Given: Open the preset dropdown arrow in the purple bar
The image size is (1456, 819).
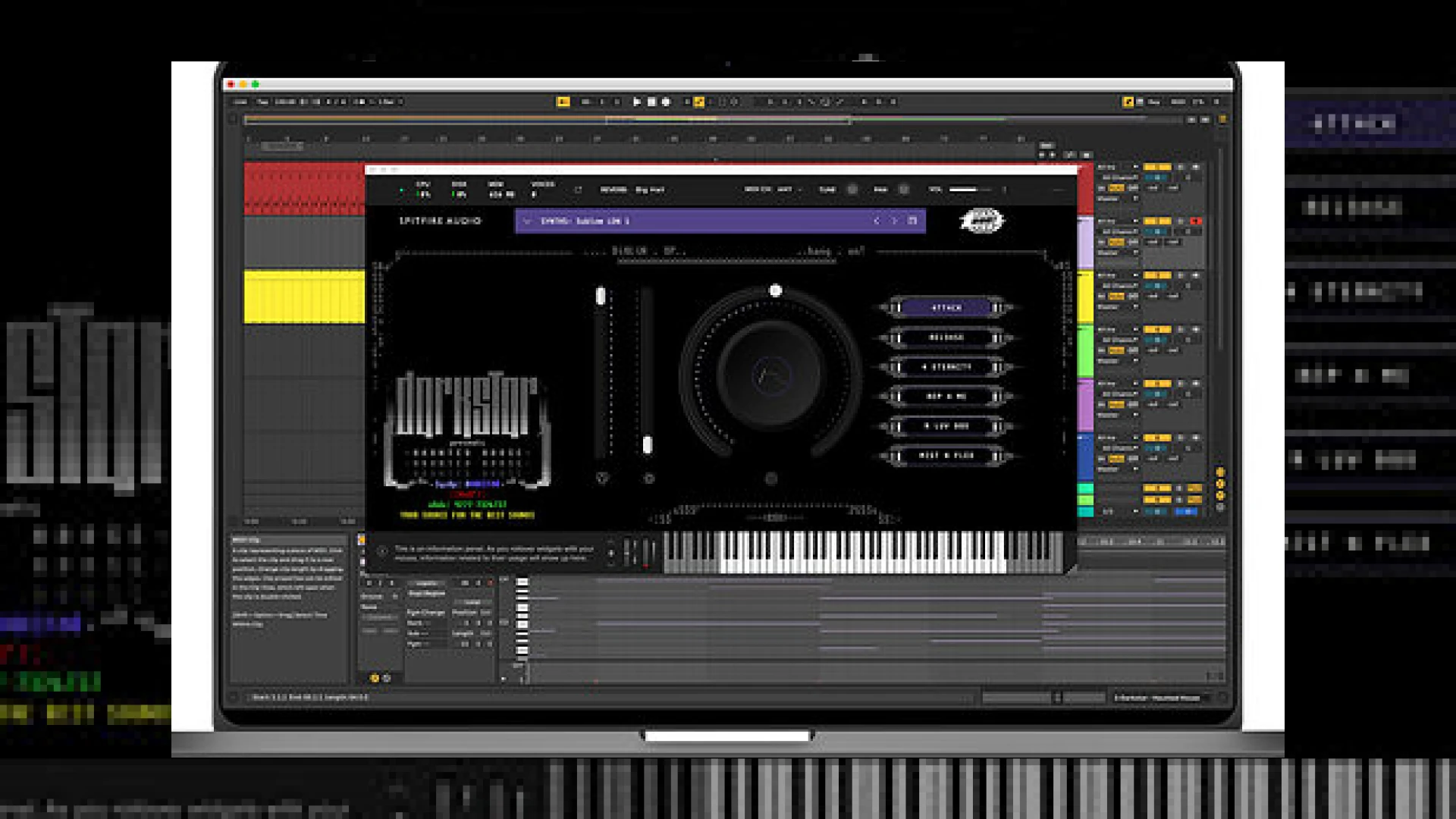Looking at the screenshot, I should coord(527,221).
